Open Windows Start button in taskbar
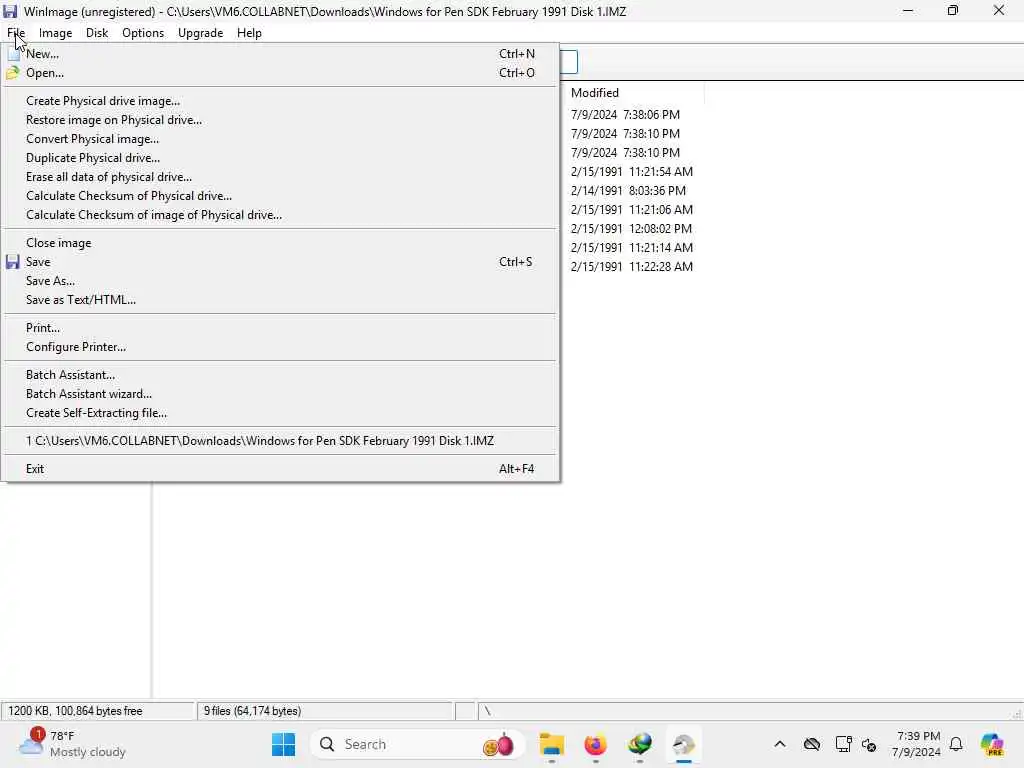This screenshot has height=768, width=1024. coord(283,744)
